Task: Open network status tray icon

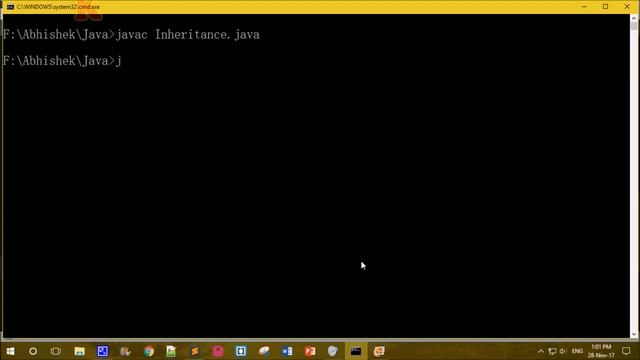Action: click(552, 351)
